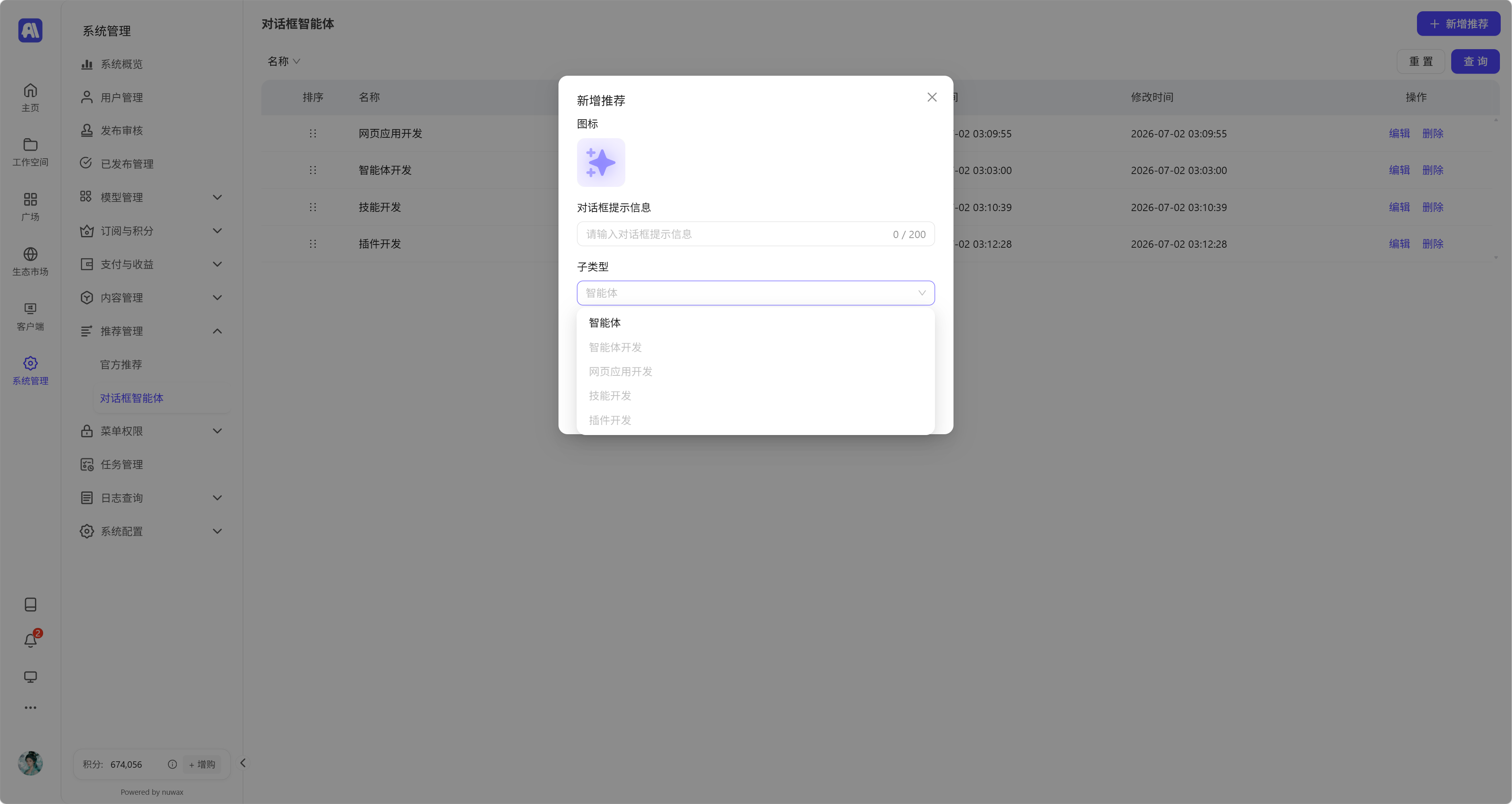Click the sparkle icon image in the dialog

pos(601,162)
